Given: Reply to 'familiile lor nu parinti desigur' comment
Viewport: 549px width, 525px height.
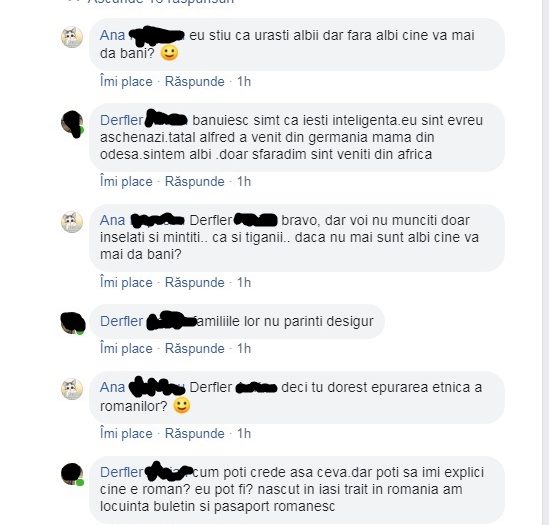Looking at the screenshot, I should pos(195,349).
